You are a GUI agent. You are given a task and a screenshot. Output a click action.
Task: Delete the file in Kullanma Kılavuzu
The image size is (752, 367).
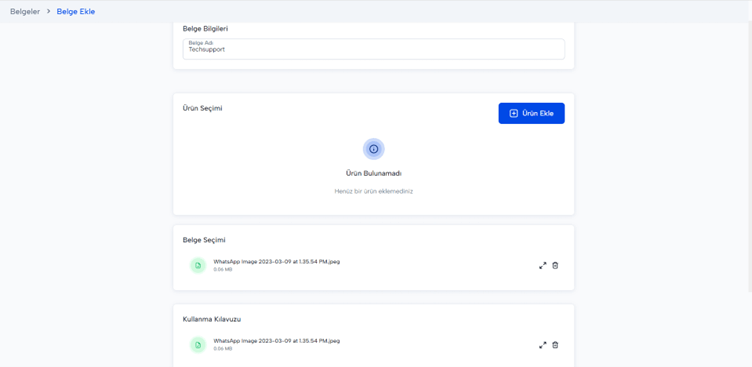555,344
